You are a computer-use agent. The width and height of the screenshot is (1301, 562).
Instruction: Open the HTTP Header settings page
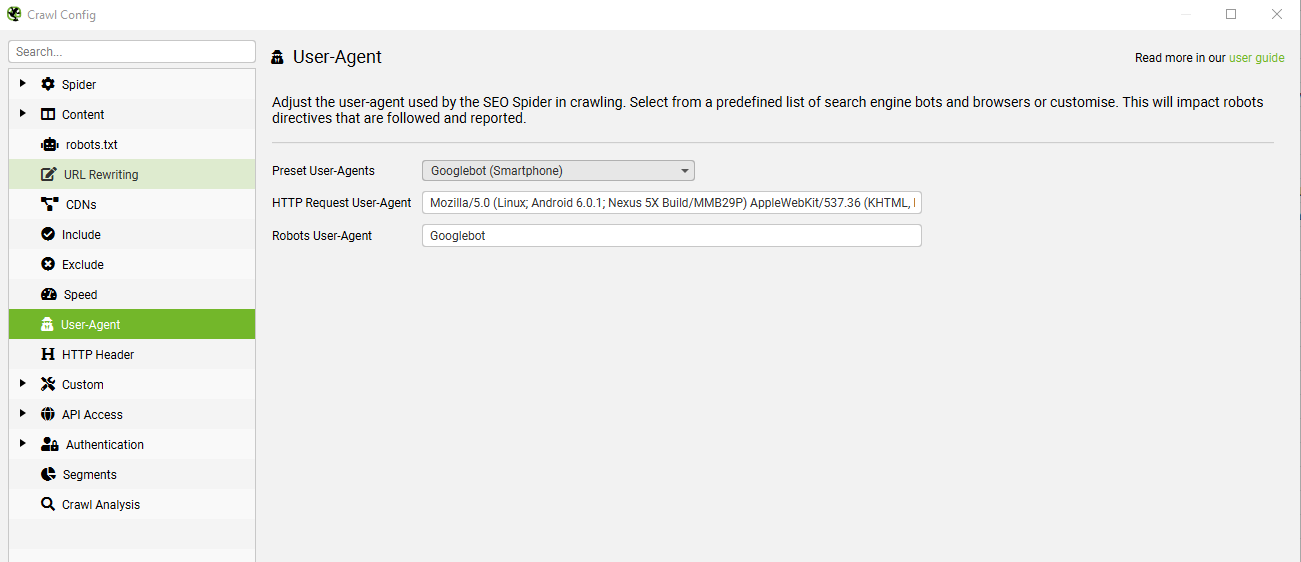pyautogui.click(x=97, y=355)
